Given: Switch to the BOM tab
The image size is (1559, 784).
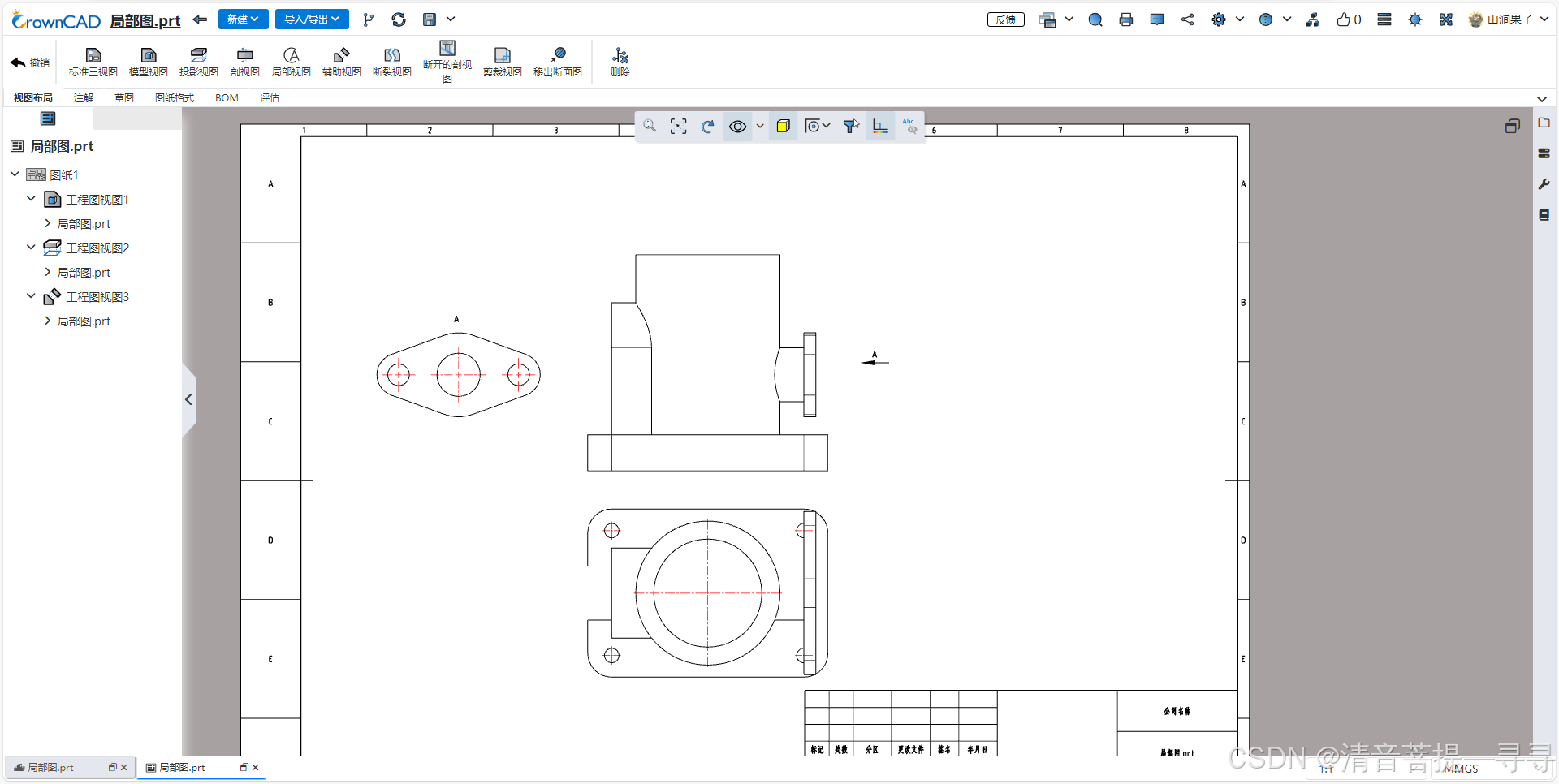Looking at the screenshot, I should [x=227, y=97].
